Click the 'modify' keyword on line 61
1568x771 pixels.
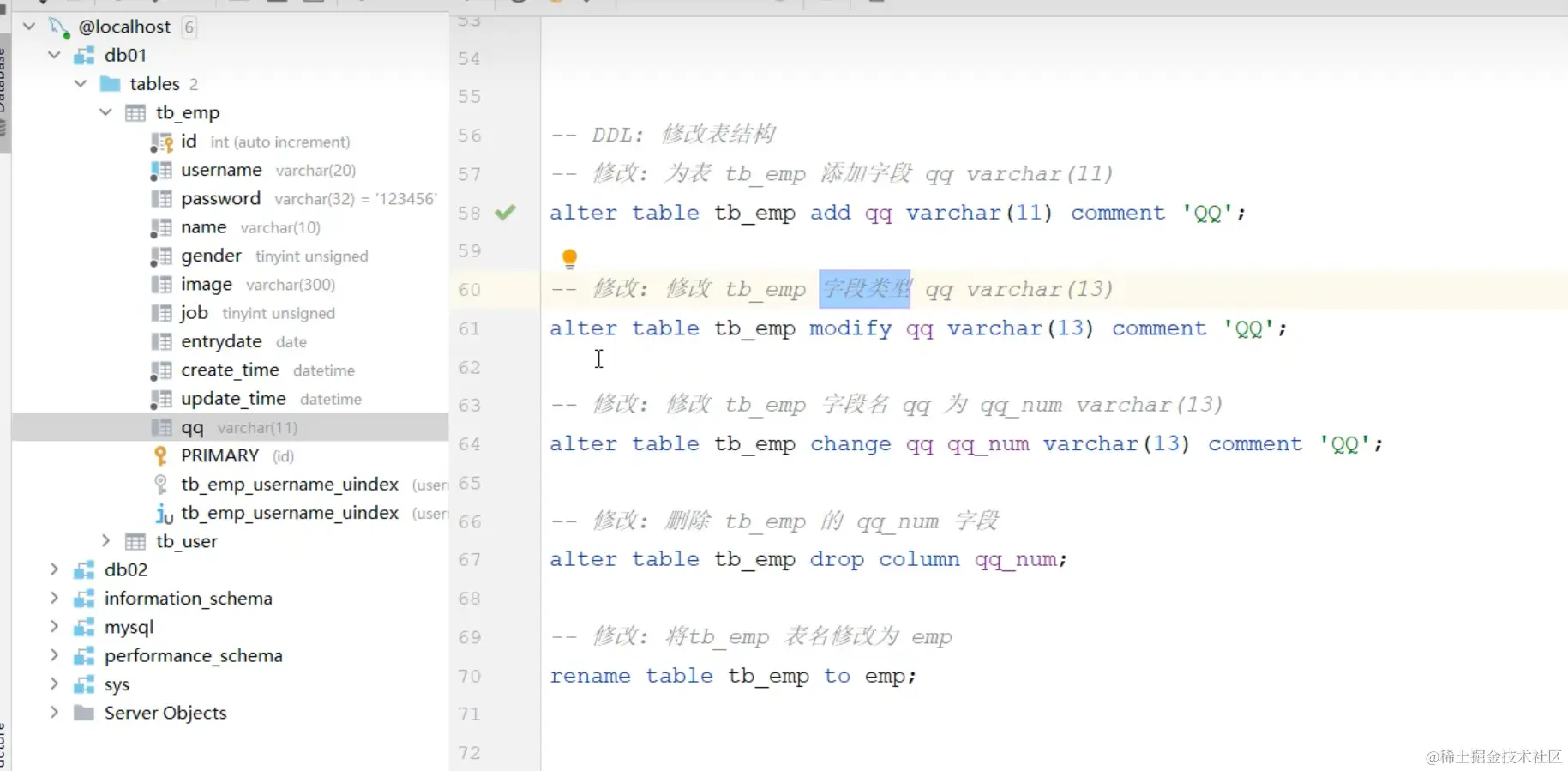tap(850, 328)
